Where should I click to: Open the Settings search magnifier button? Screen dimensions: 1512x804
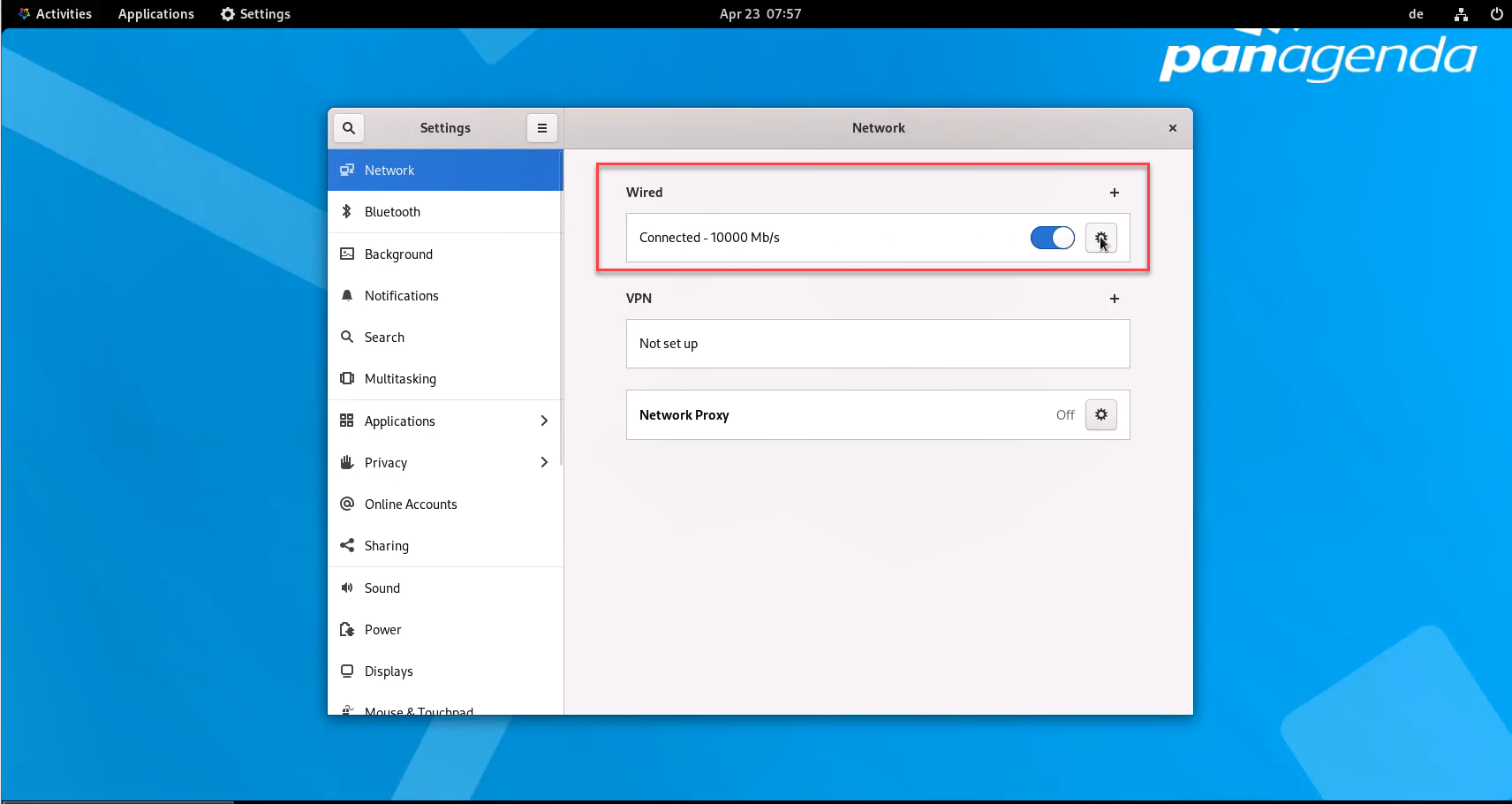349,128
